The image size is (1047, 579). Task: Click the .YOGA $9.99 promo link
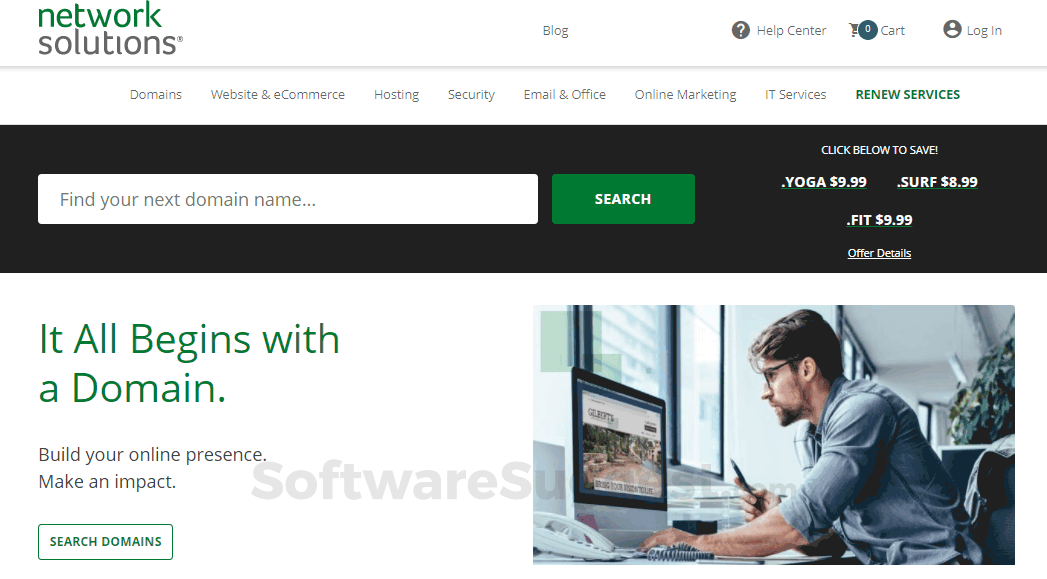824,182
